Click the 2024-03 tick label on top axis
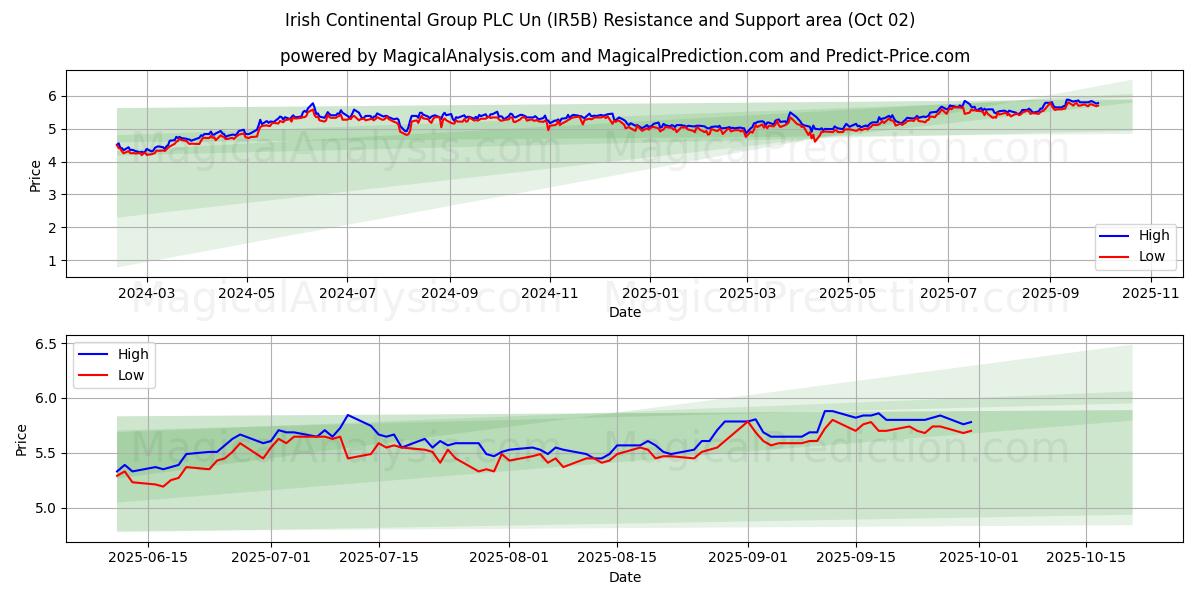 147,293
